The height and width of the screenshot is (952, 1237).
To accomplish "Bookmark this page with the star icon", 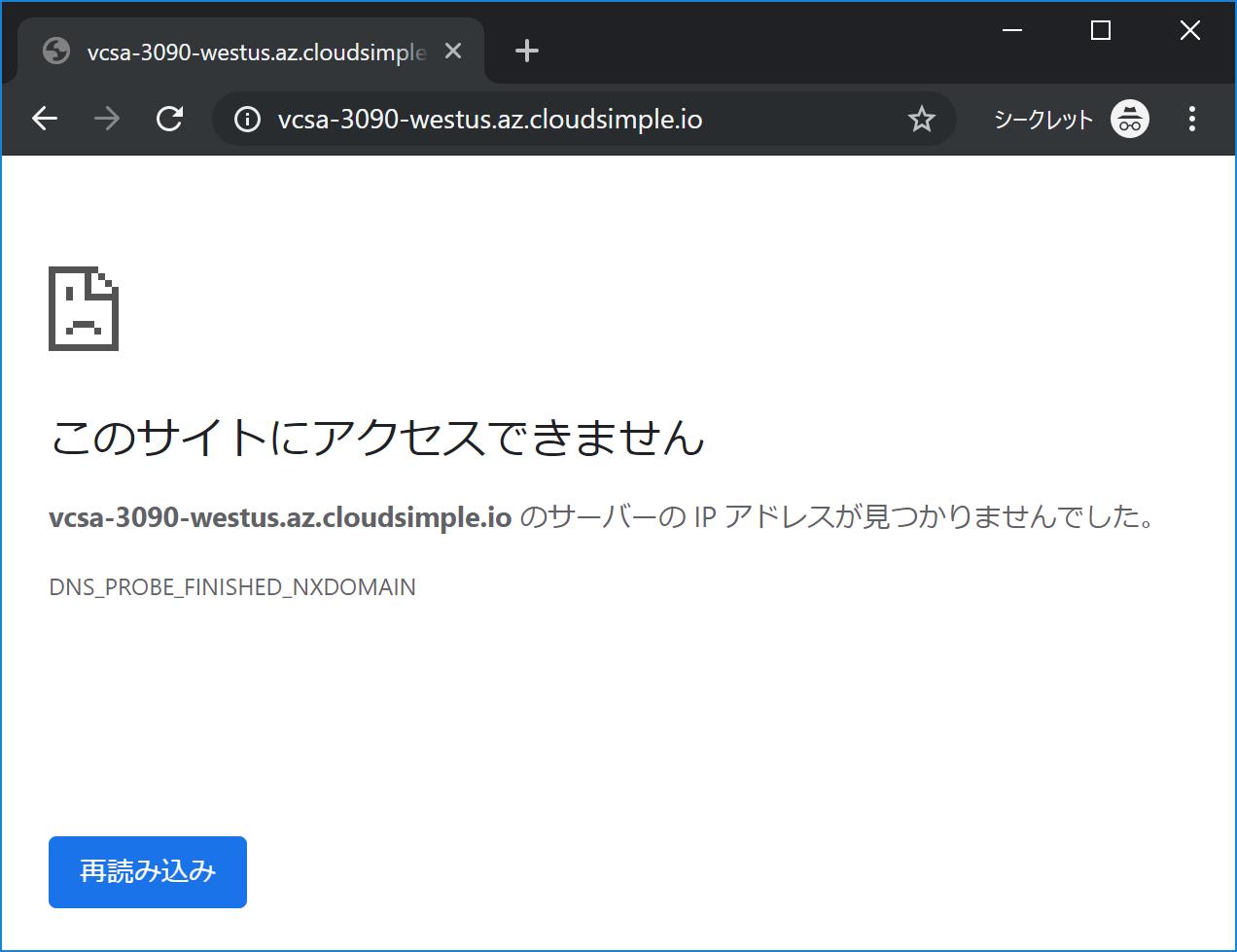I will tap(921, 119).
